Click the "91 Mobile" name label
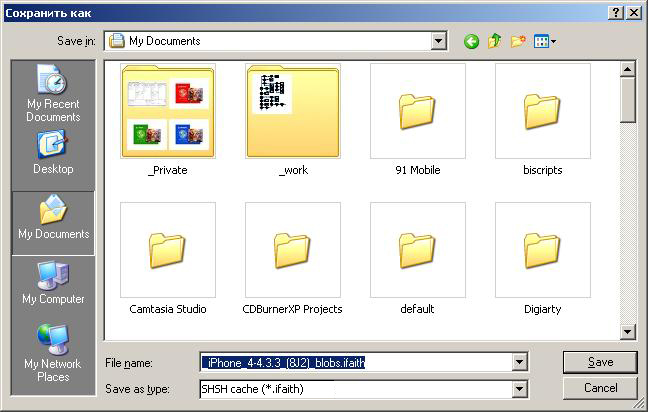 [418, 170]
